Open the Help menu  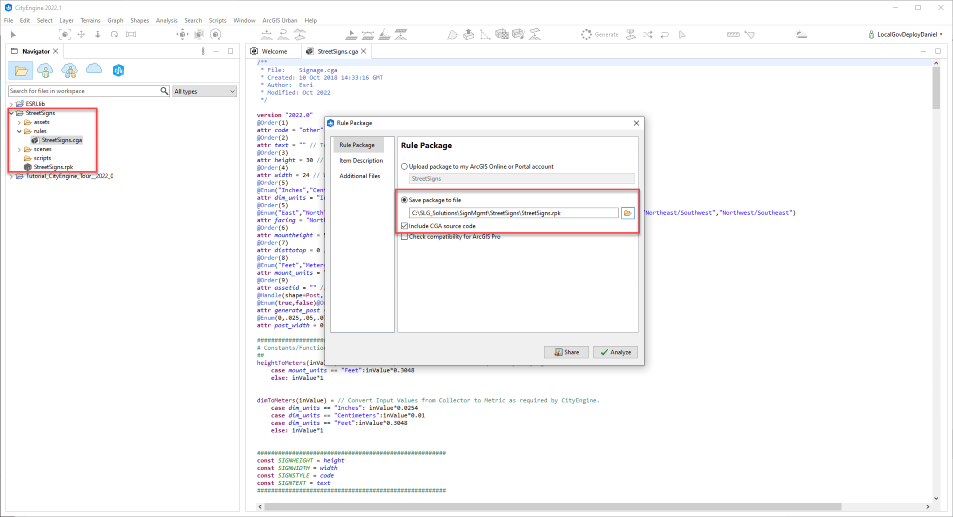(x=311, y=20)
